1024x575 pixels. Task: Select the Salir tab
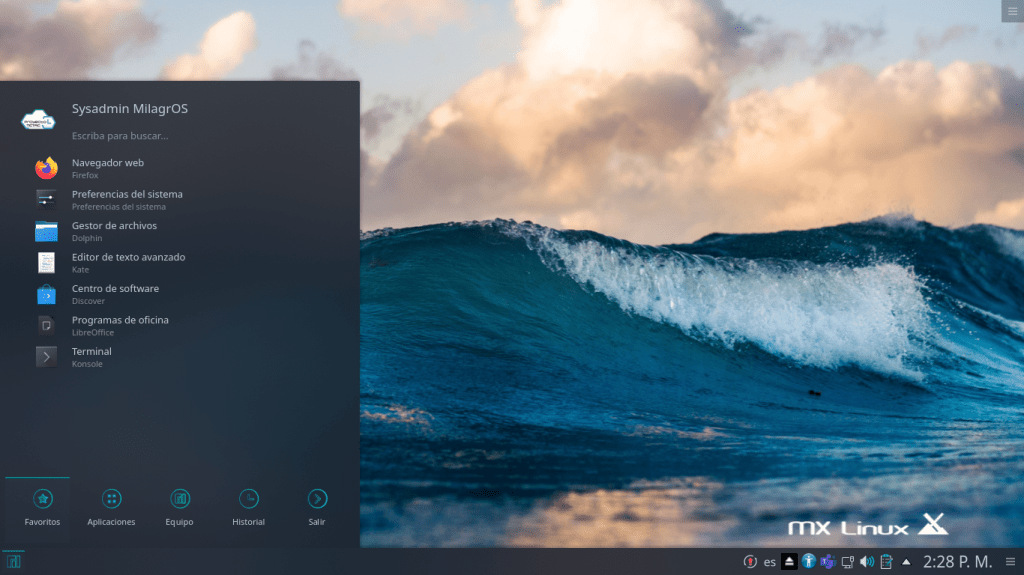tap(317, 508)
